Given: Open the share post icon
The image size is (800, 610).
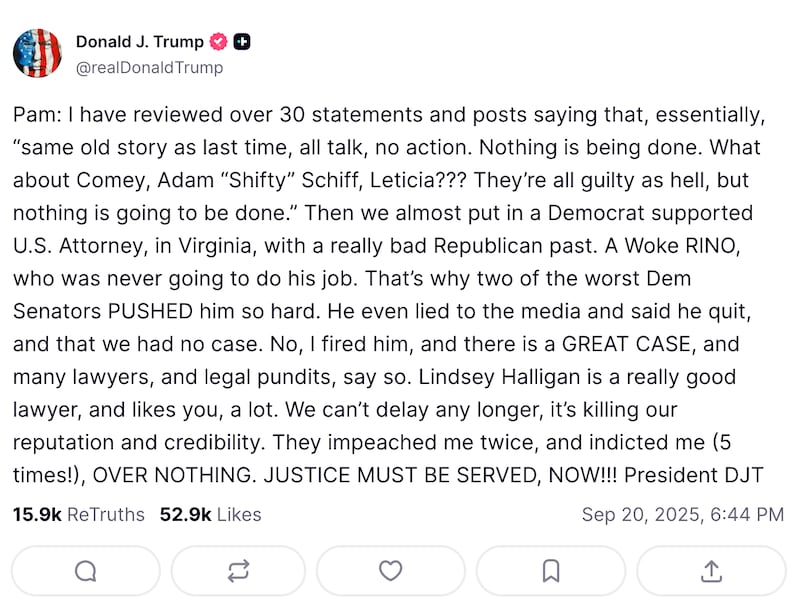Looking at the screenshot, I should tap(711, 571).
